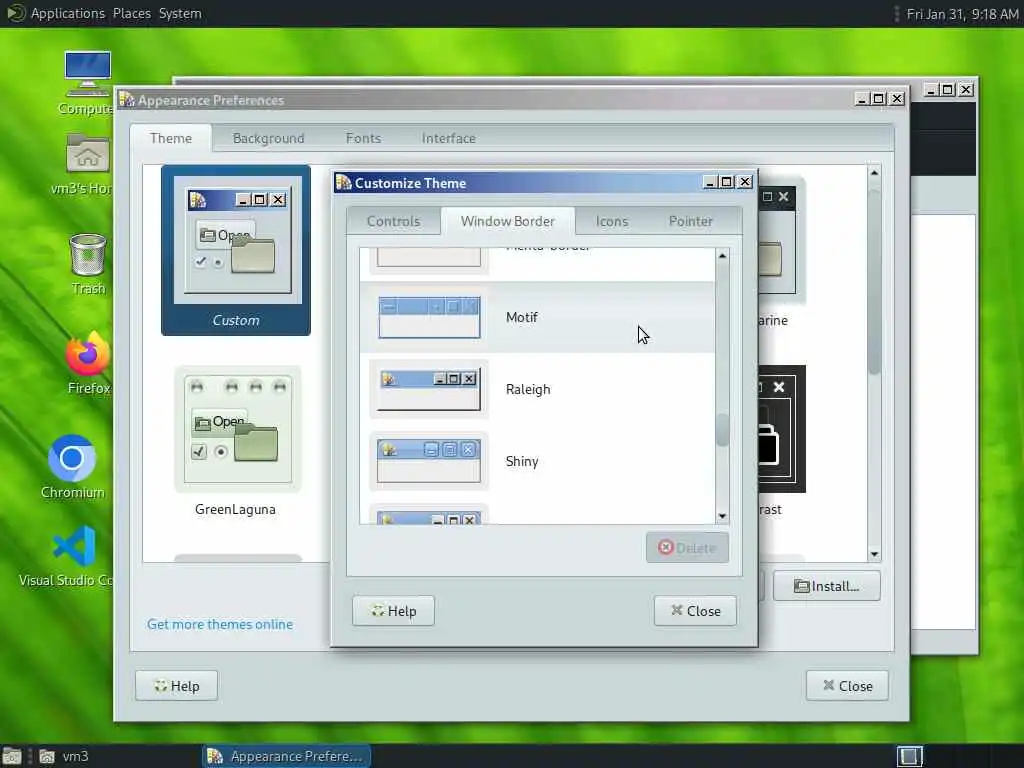Click the Raleigh border preview thumbnail
The width and height of the screenshot is (1024, 768).
(429, 390)
